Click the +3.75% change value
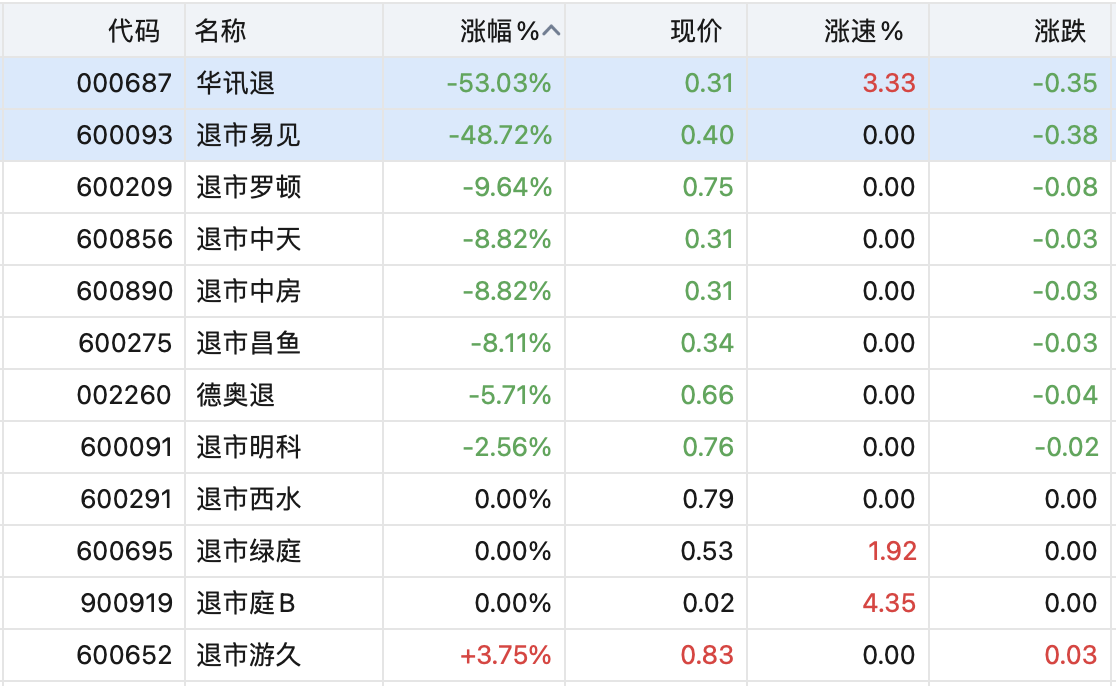The width and height of the screenshot is (1116, 686). click(506, 655)
